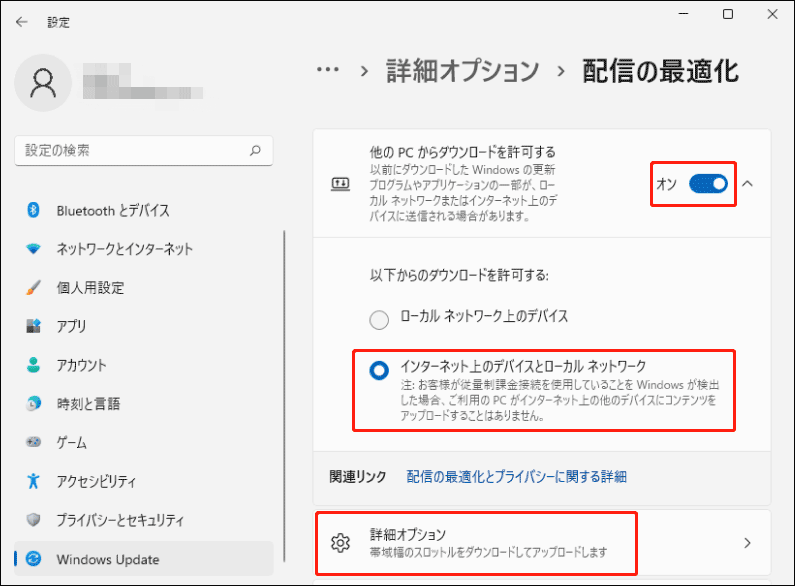The height and width of the screenshot is (586, 795).
Task: Select ローカル ネットワーク上のデバイス radio button
Action: 379,320
